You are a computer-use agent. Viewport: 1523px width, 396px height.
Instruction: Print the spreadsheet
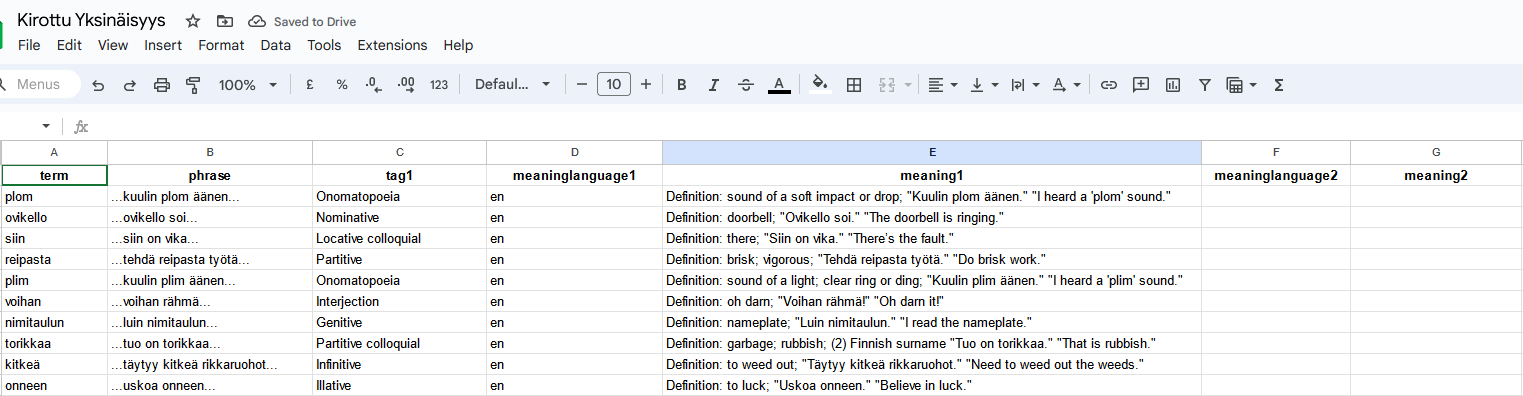162,85
